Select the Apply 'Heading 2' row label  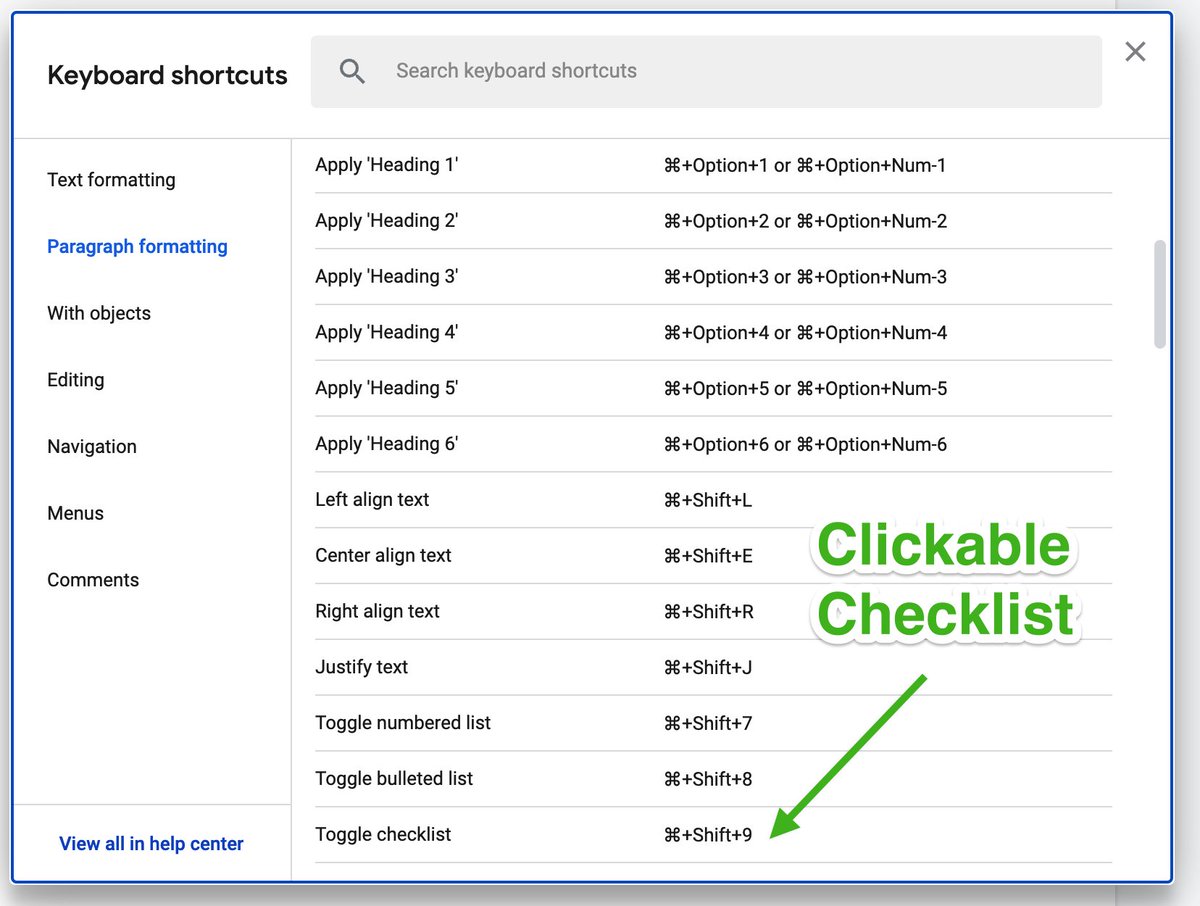pos(386,221)
